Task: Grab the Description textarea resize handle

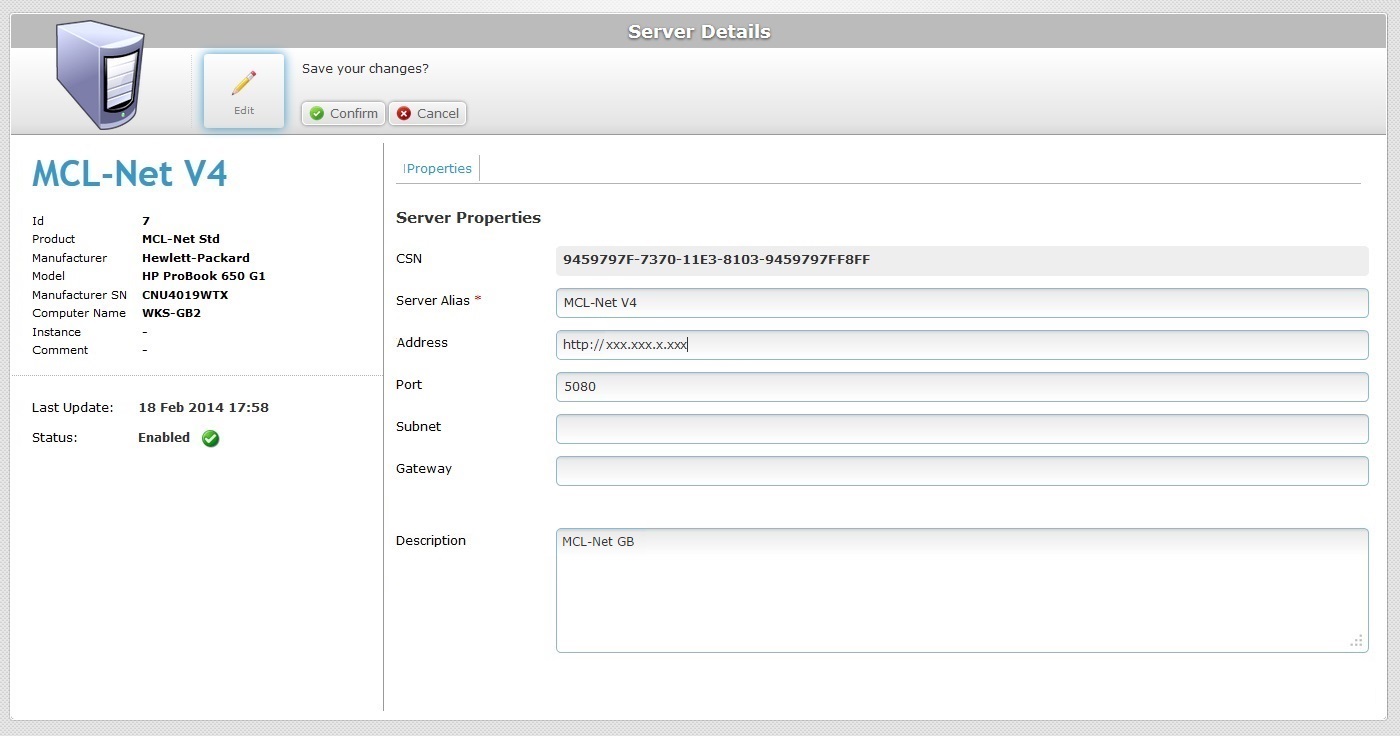Action: [1357, 641]
